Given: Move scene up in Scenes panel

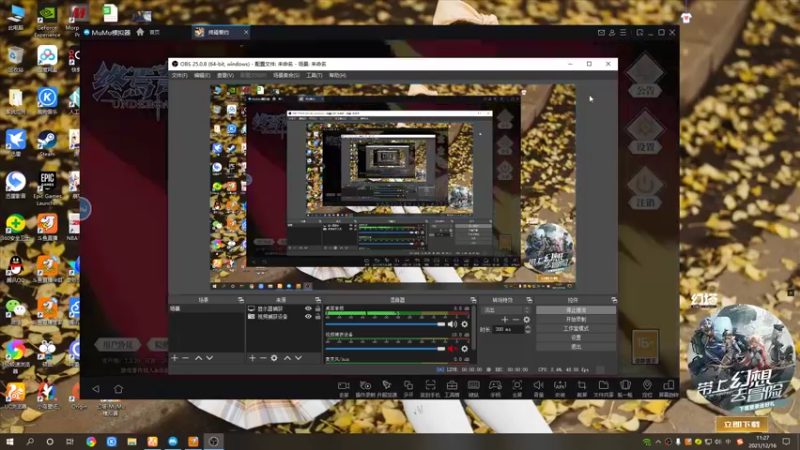Looking at the screenshot, I should pyautogui.click(x=198, y=358).
